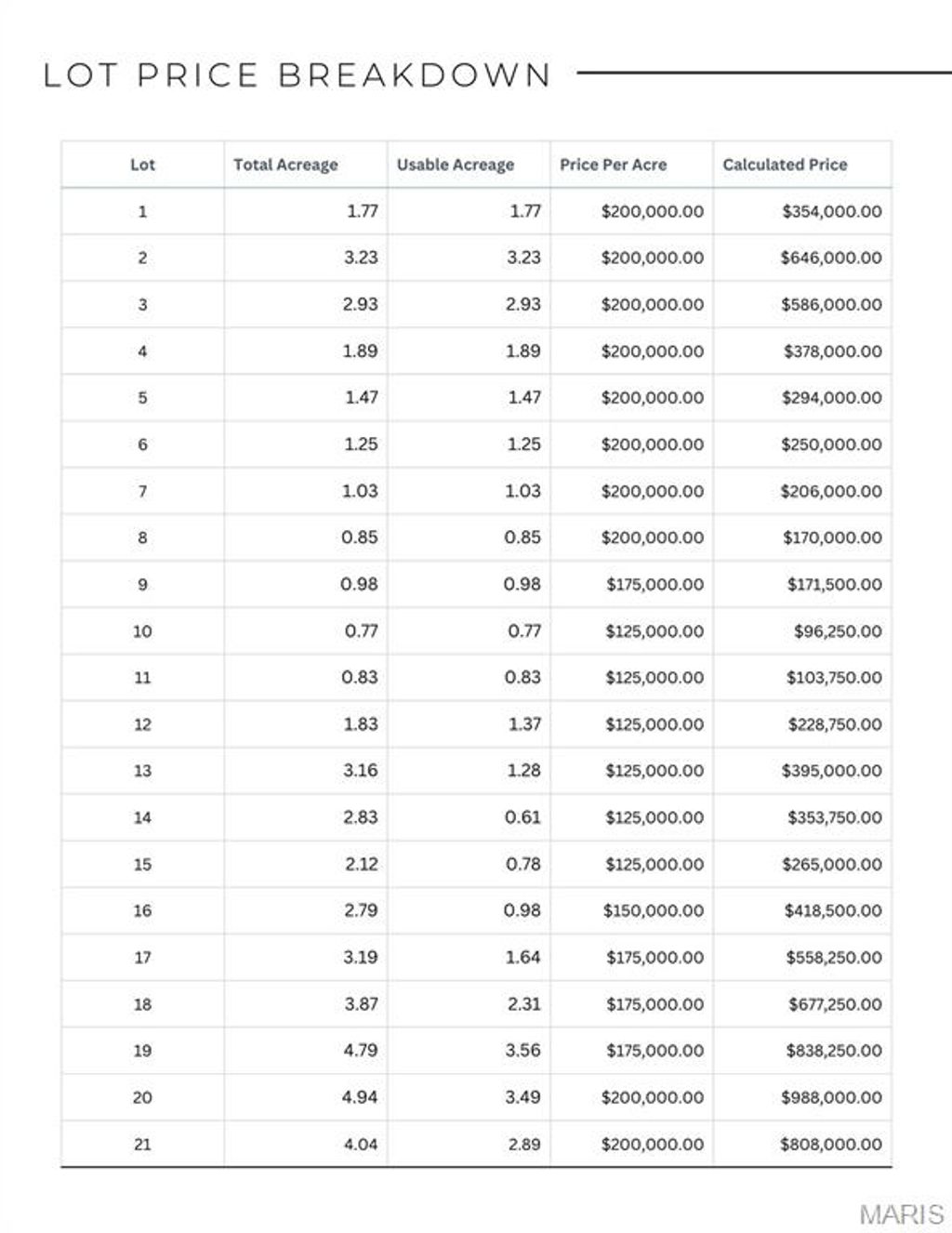Viewport: 952px width, 1233px height.
Task: Select the $354,000.00 calculated price cell
Action: [x=831, y=211]
